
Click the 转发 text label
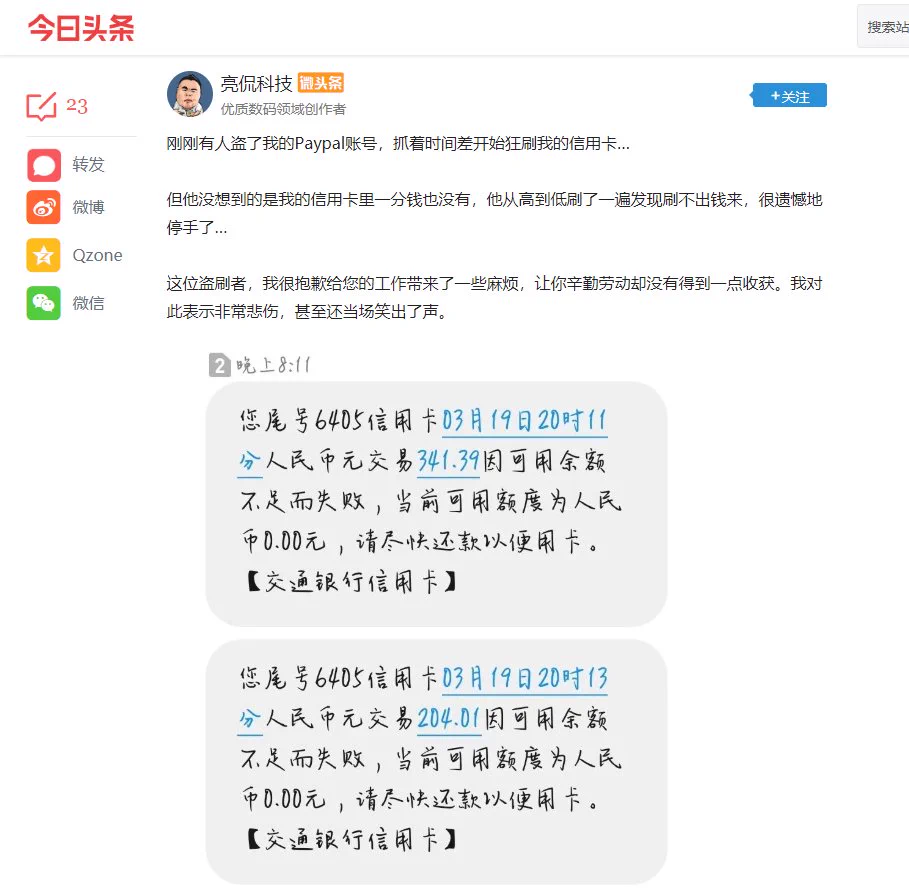[88, 165]
